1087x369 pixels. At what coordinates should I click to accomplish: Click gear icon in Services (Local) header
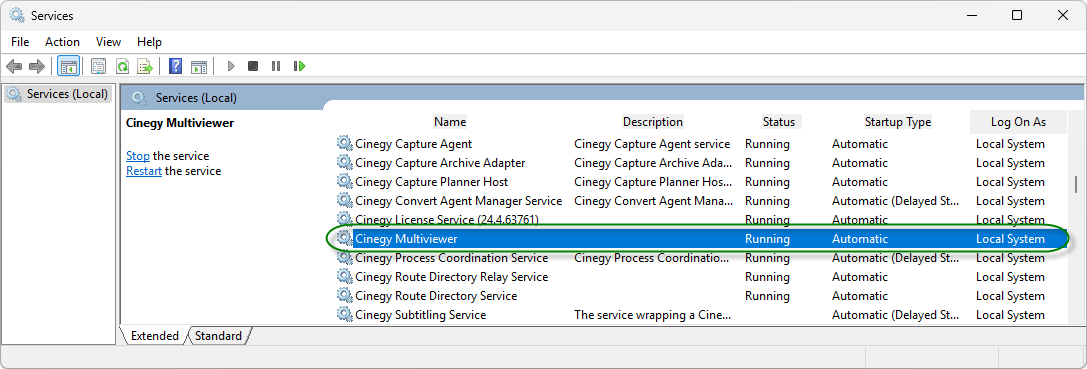point(139,98)
